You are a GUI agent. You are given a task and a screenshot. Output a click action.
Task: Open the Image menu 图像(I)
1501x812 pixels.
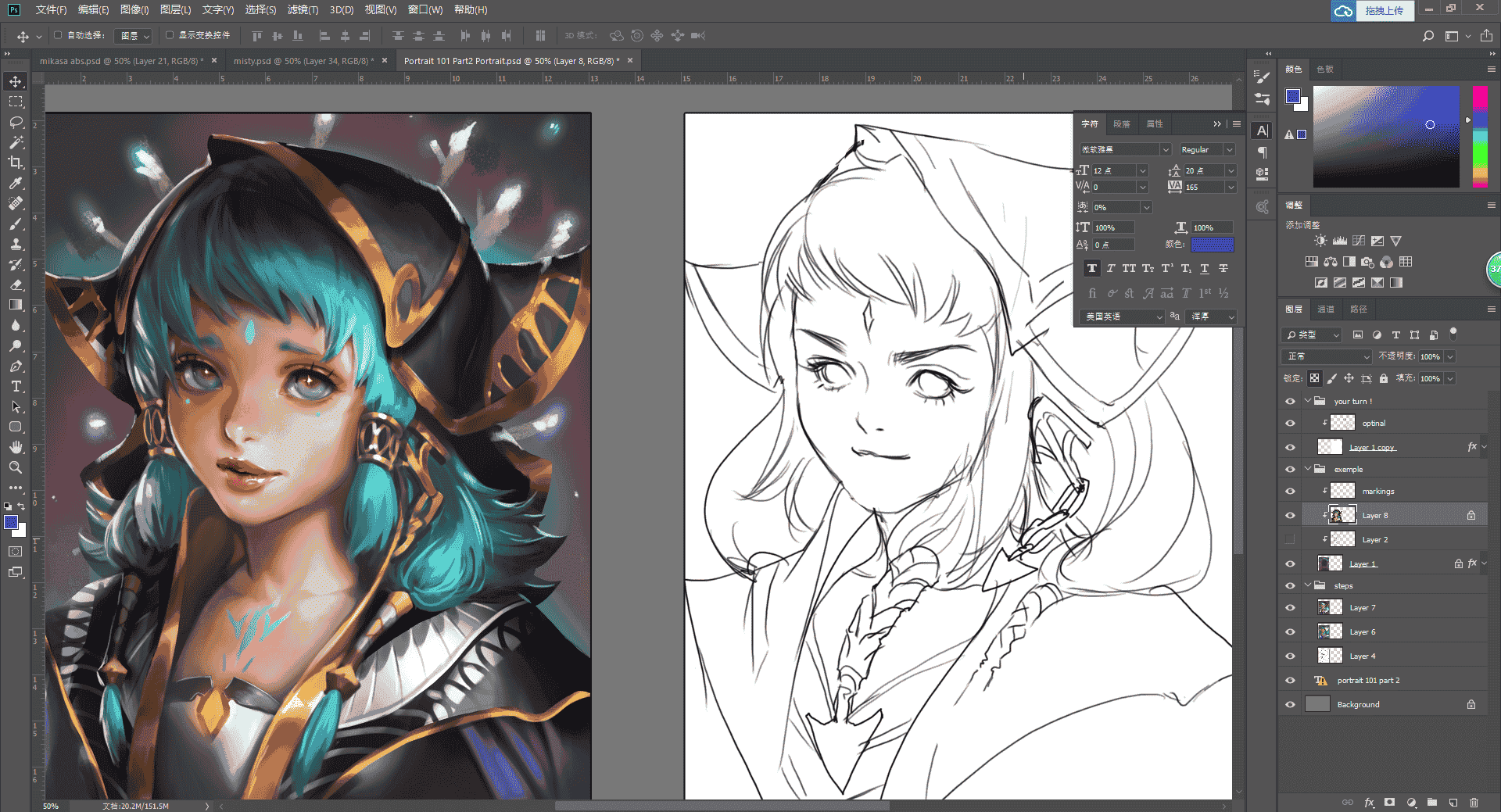(x=134, y=9)
